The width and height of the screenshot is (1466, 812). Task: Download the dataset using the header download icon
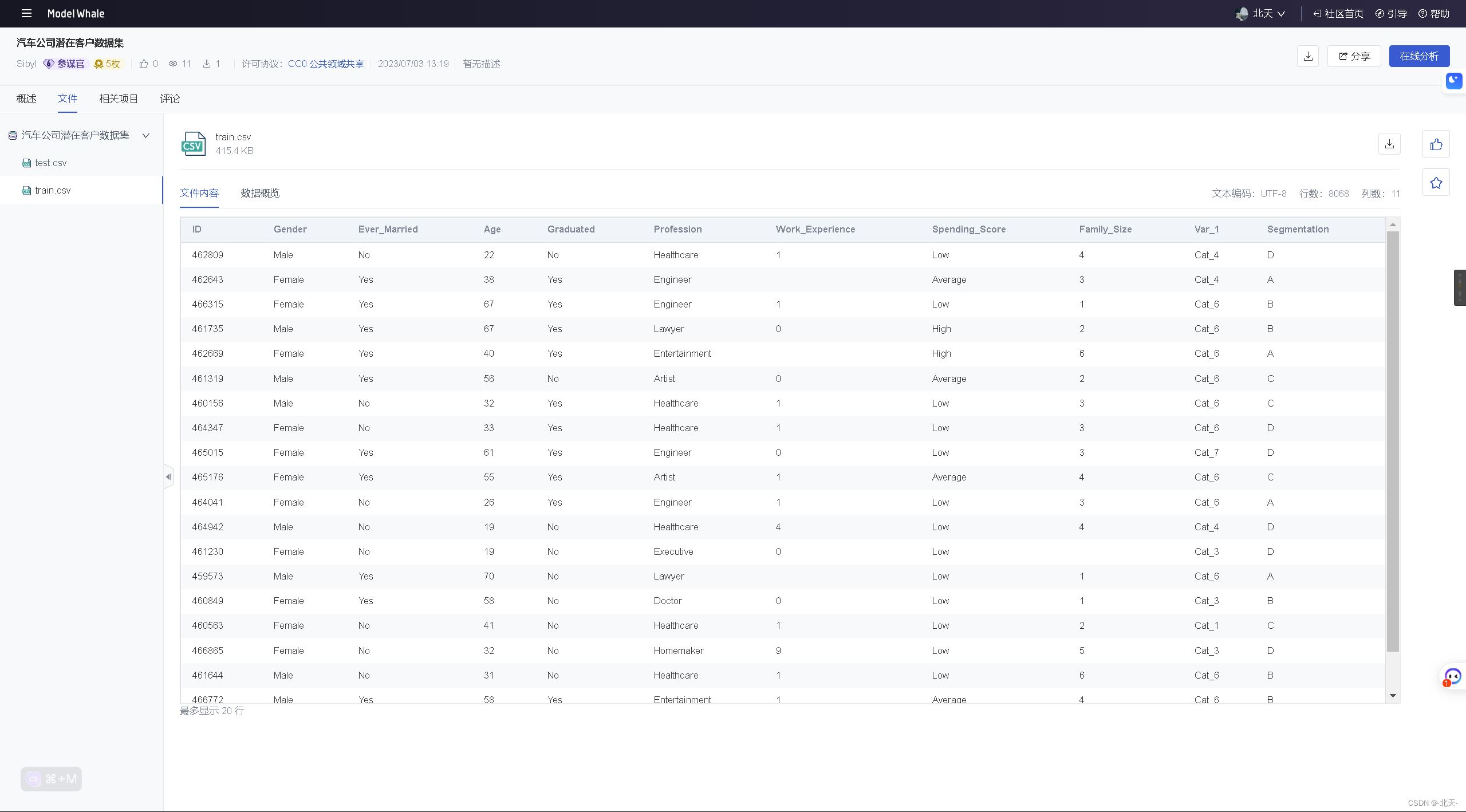tap(1308, 56)
